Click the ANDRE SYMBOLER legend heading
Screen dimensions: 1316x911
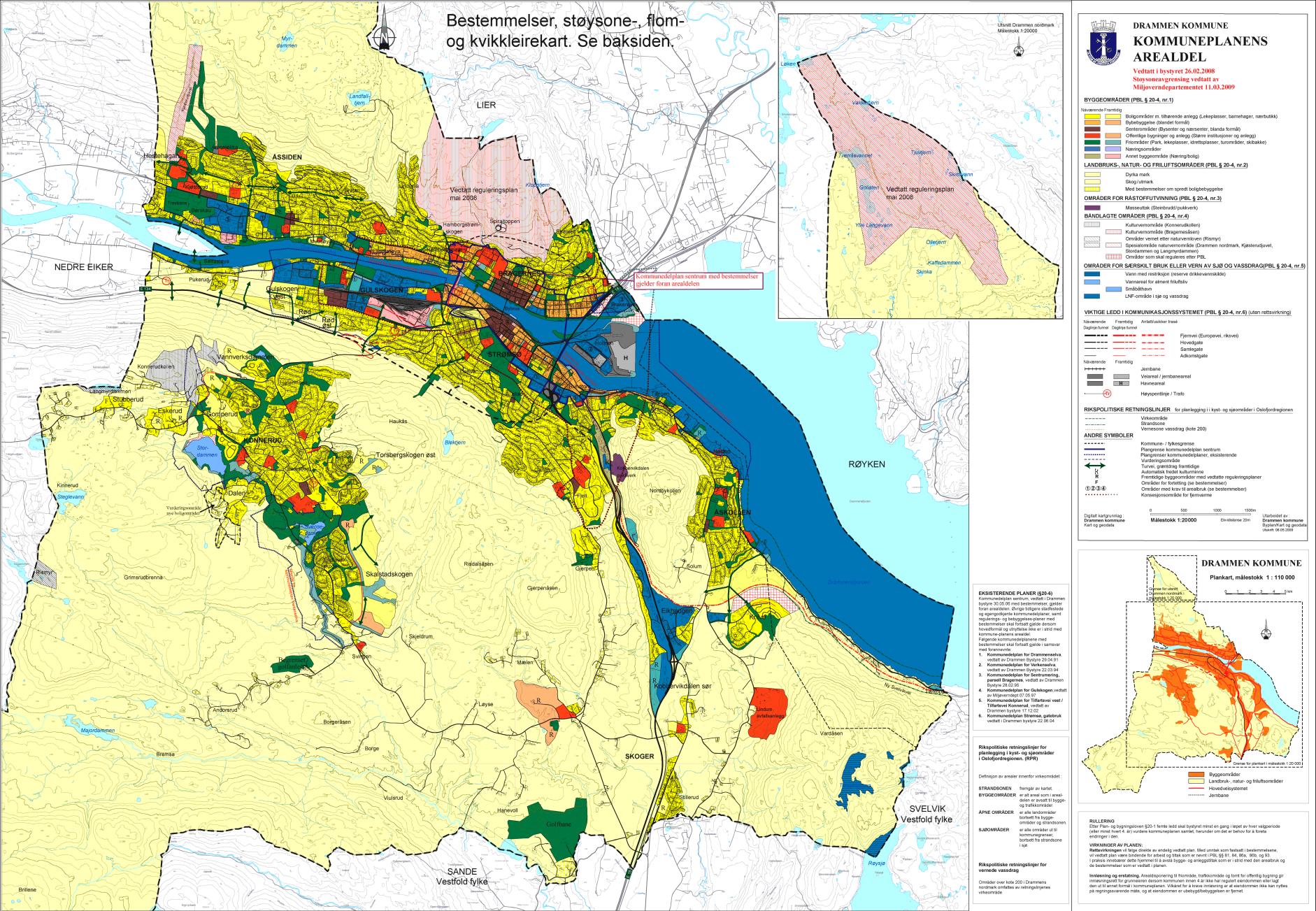coord(1108,435)
